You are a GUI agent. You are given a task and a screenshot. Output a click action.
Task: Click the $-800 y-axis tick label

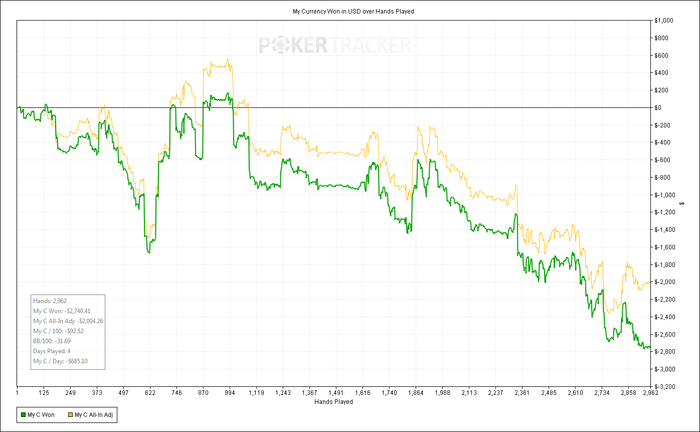662,177
